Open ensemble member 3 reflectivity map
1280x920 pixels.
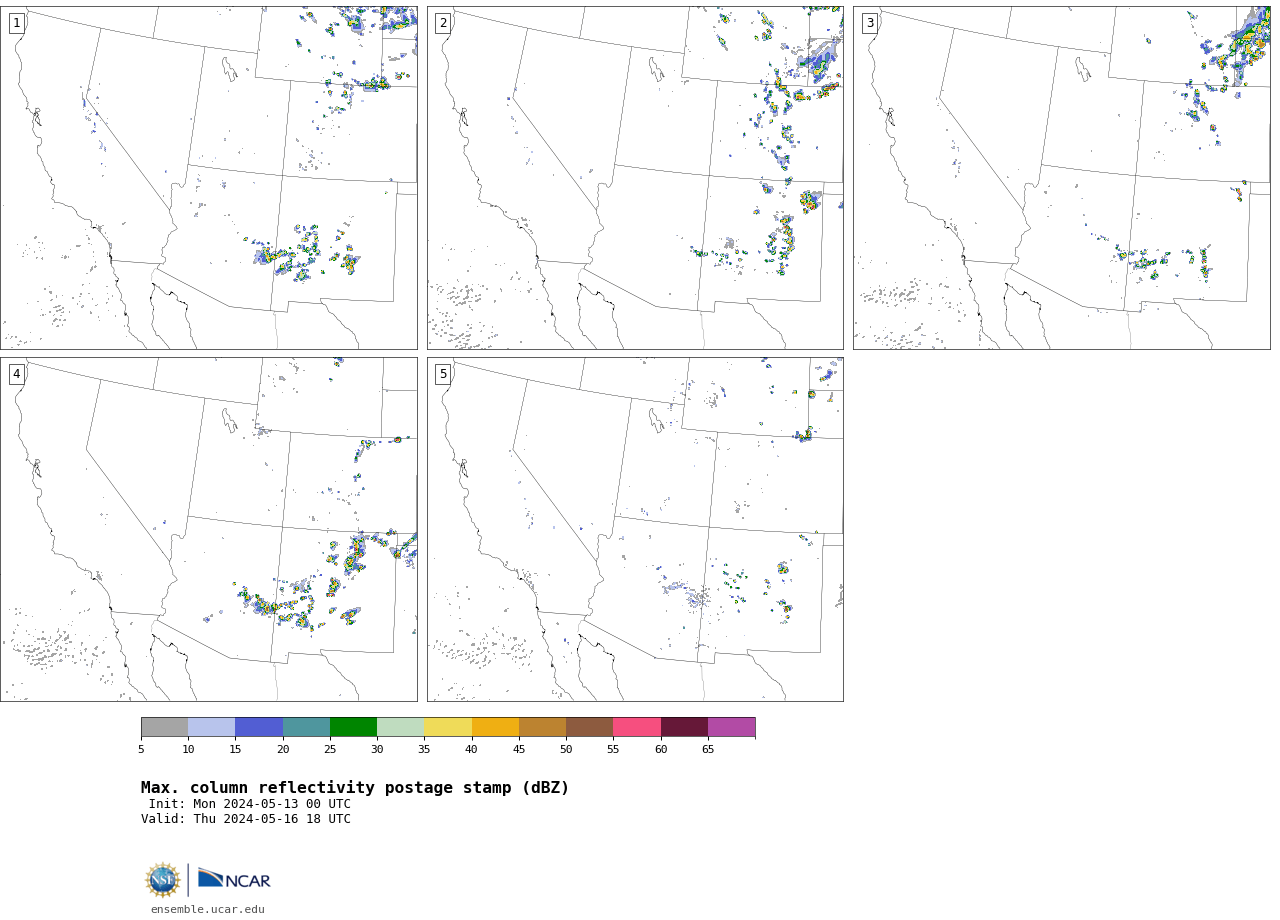click(x=1062, y=178)
